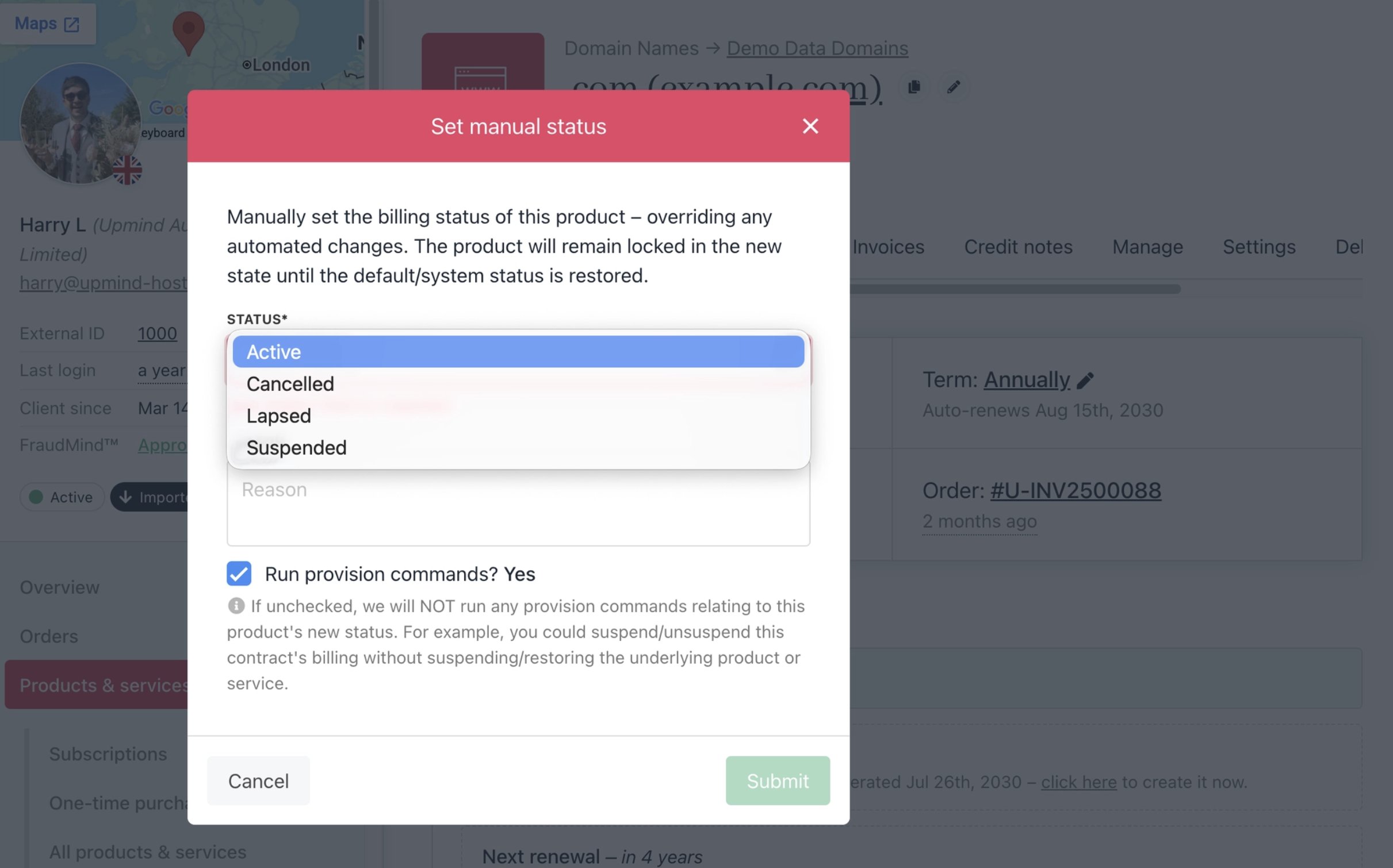The height and width of the screenshot is (868, 1393).
Task: Click the info icon beside the provision hint
Action: pyautogui.click(x=236, y=606)
